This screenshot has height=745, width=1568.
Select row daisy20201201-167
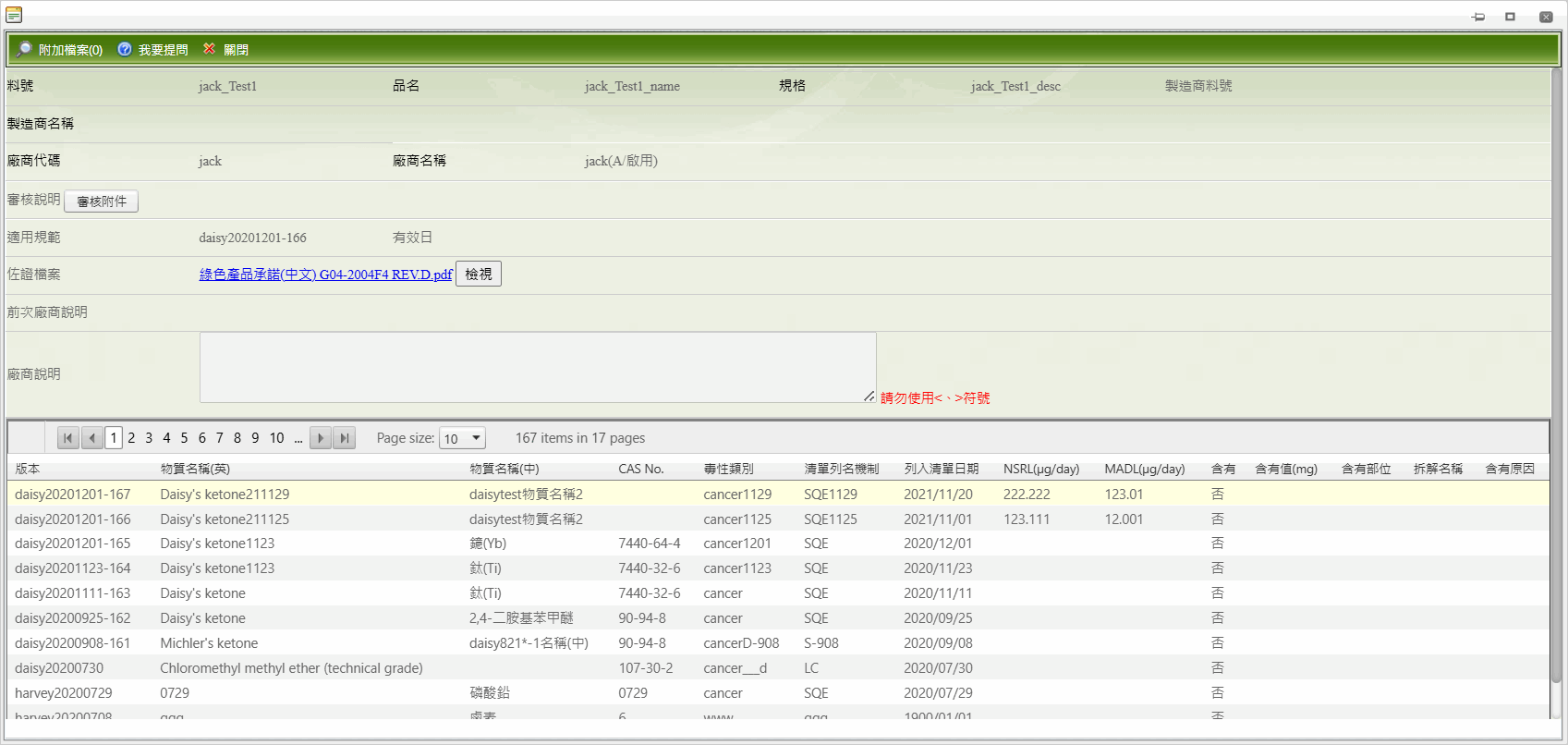(778, 494)
